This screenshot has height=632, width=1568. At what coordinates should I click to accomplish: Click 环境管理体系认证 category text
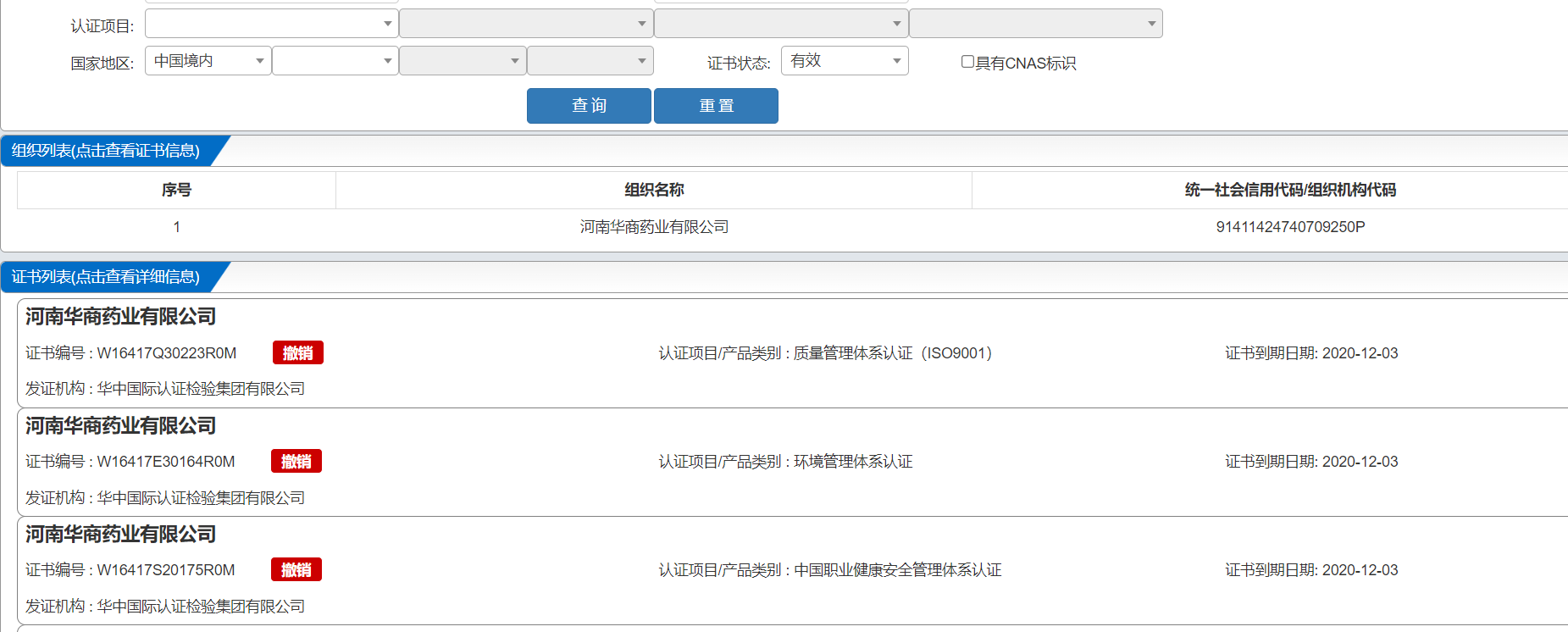[853, 462]
